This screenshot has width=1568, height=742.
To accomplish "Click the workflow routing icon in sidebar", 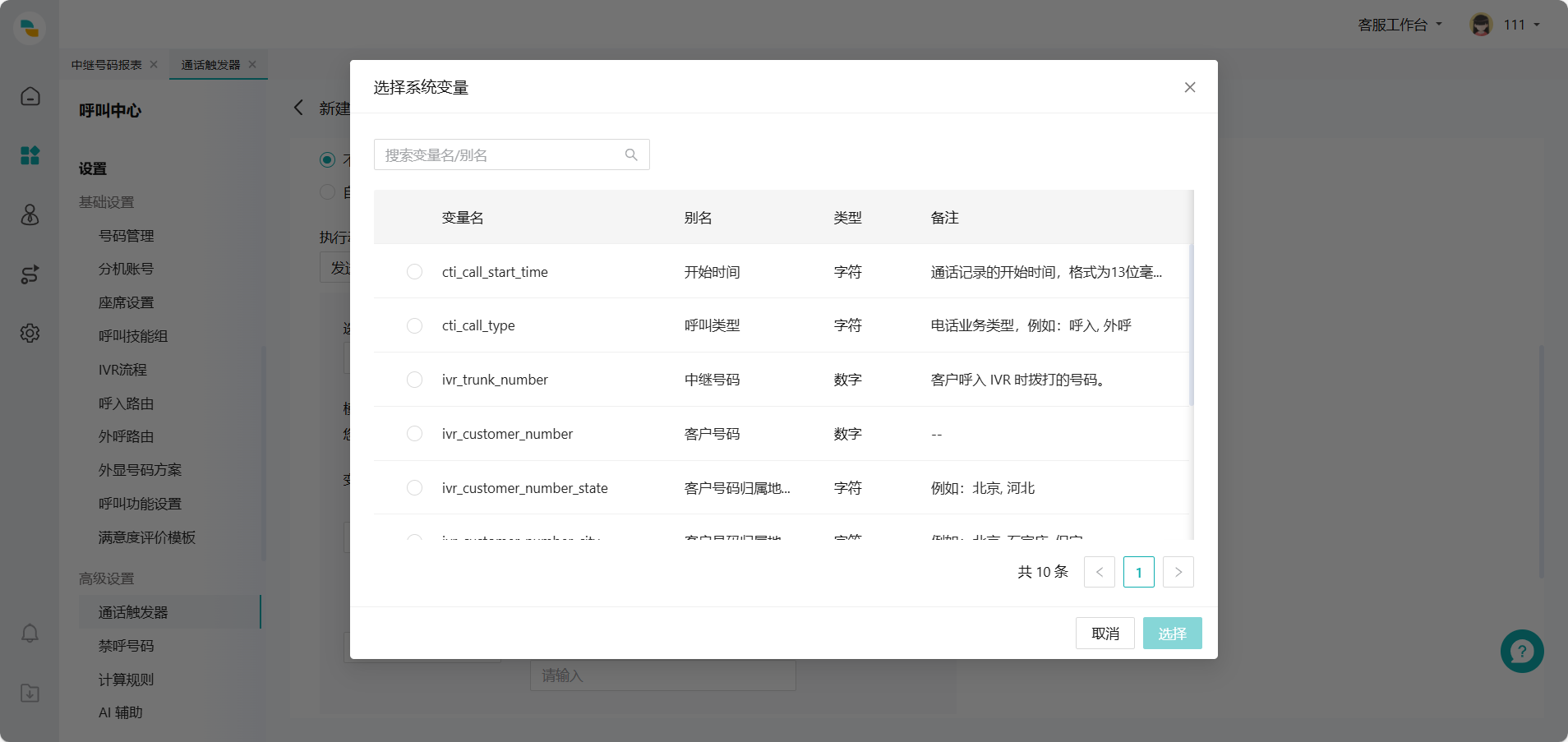I will point(30,274).
